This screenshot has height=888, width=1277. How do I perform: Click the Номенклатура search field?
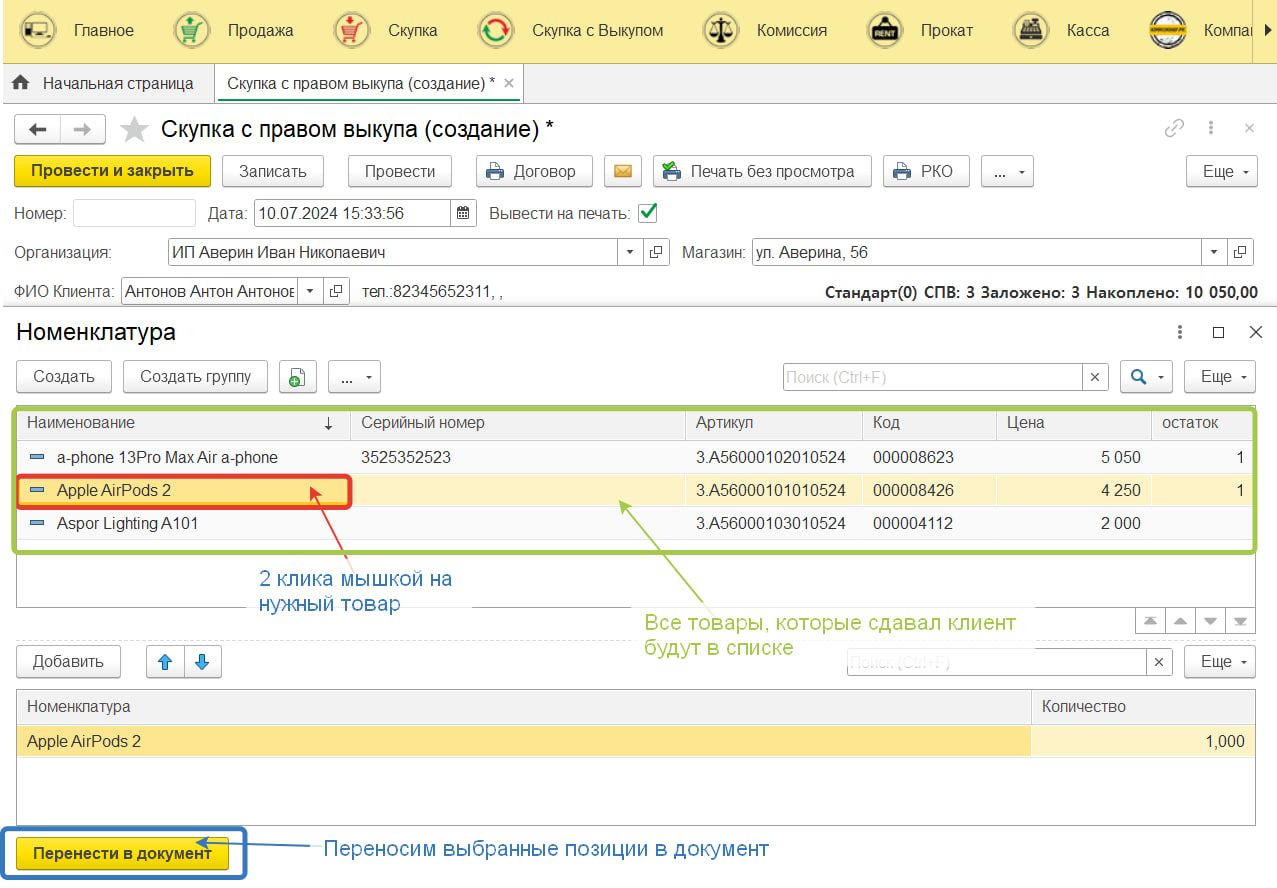click(x=932, y=377)
